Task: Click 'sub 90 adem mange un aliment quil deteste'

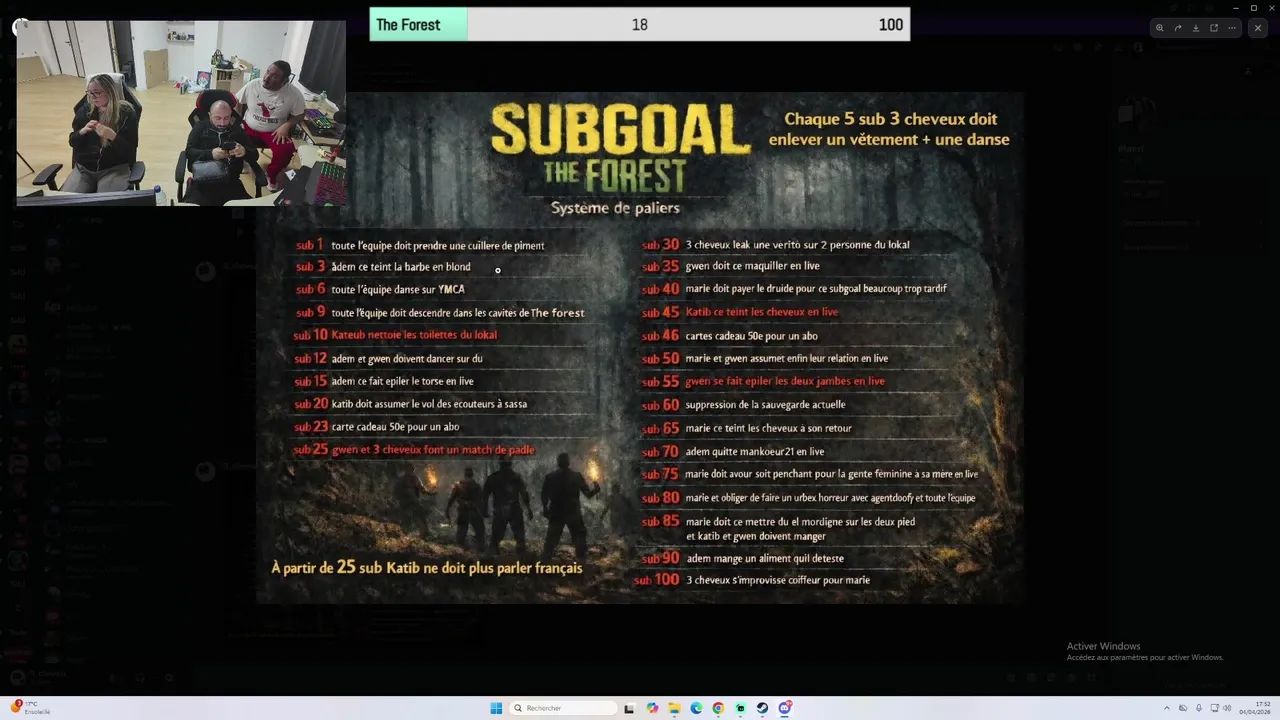Action: pos(743,558)
